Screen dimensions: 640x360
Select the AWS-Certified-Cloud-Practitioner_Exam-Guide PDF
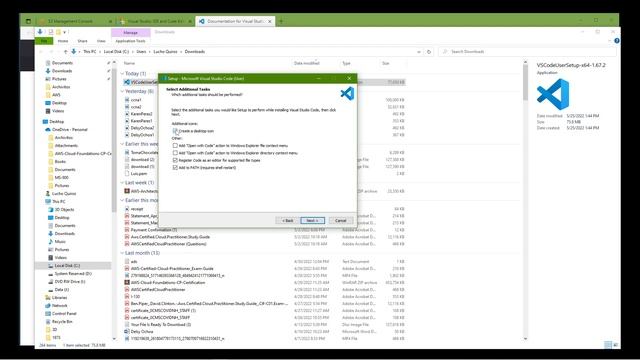[x=172, y=269]
